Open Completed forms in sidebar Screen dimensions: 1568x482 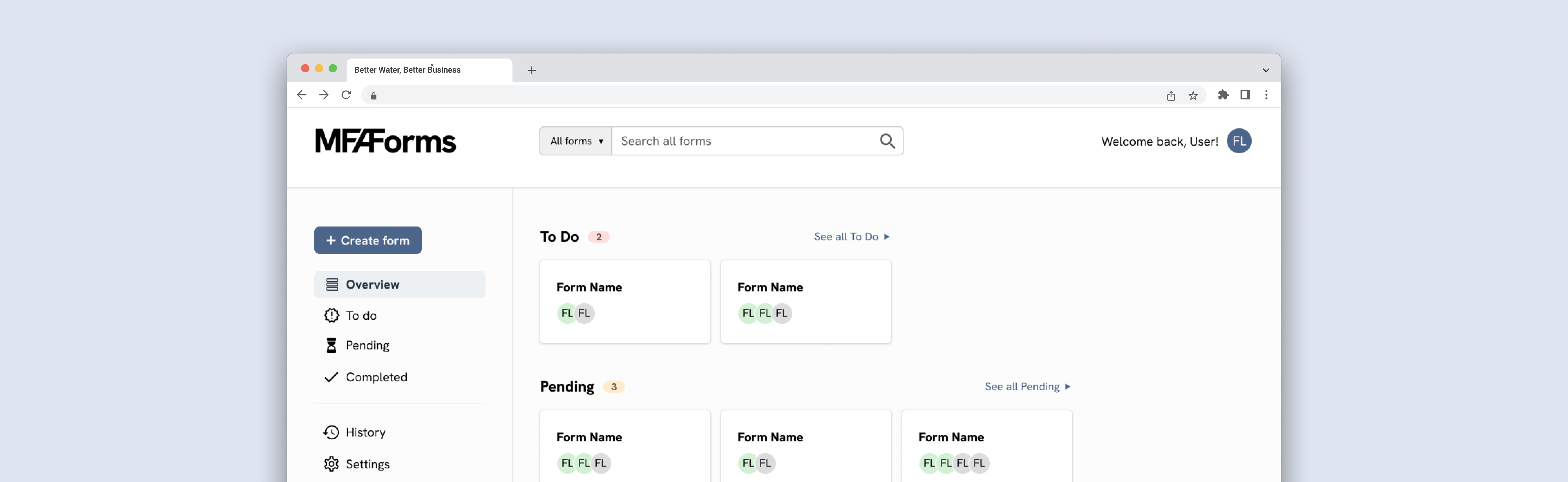[x=376, y=377]
